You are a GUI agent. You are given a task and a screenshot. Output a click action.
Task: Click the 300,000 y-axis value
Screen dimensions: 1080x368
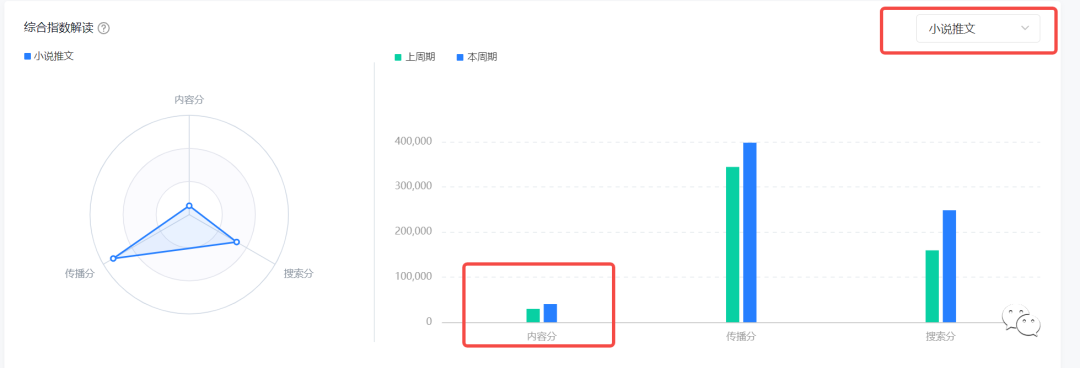[413, 187]
